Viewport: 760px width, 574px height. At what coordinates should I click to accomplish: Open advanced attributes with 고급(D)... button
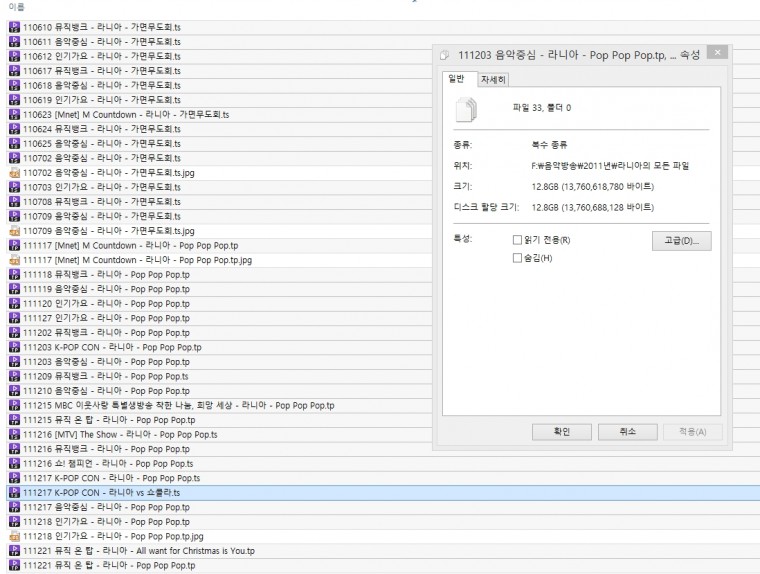pos(681,241)
